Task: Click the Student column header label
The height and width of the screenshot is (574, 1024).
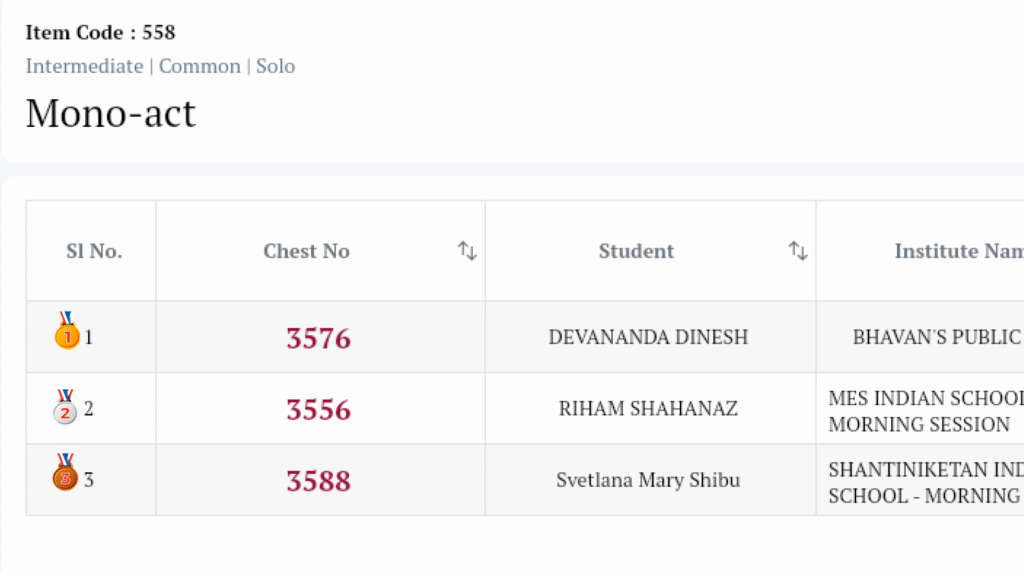Action: point(636,251)
